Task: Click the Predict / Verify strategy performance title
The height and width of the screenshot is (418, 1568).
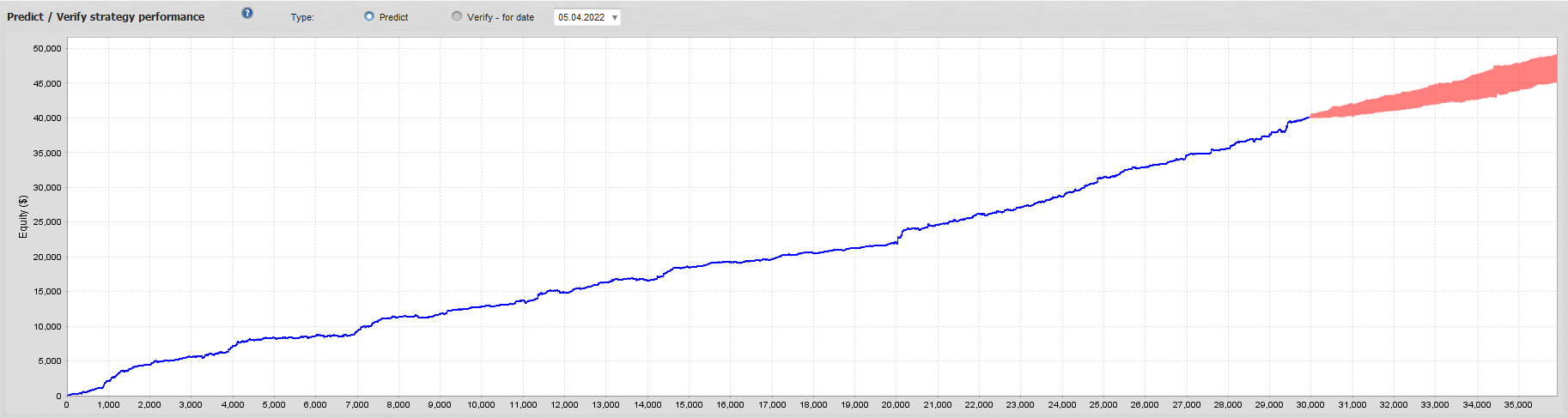Action: click(x=106, y=16)
